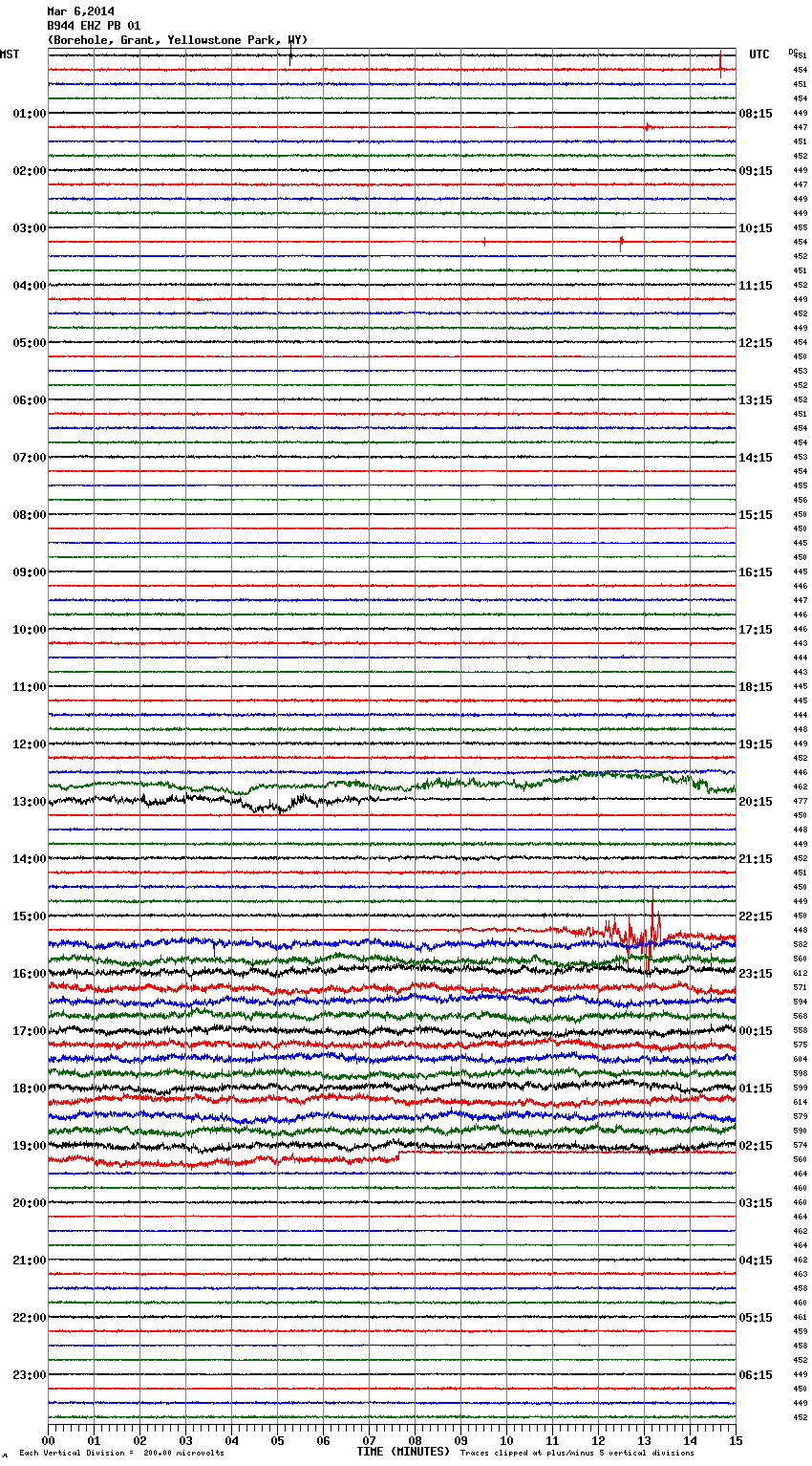
Task: Click the 00 minute tick label on x-axis
Action: pyautogui.click(x=49, y=1441)
